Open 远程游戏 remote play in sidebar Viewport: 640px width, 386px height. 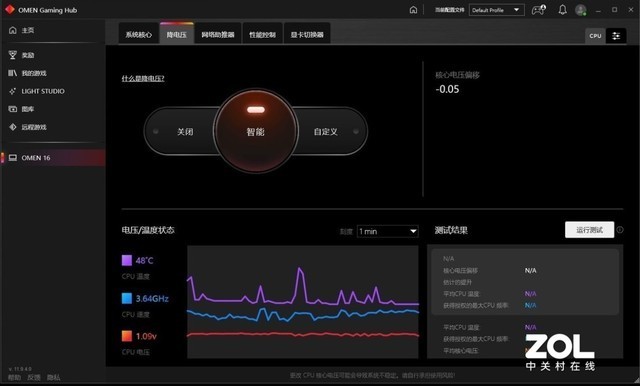pos(28,127)
